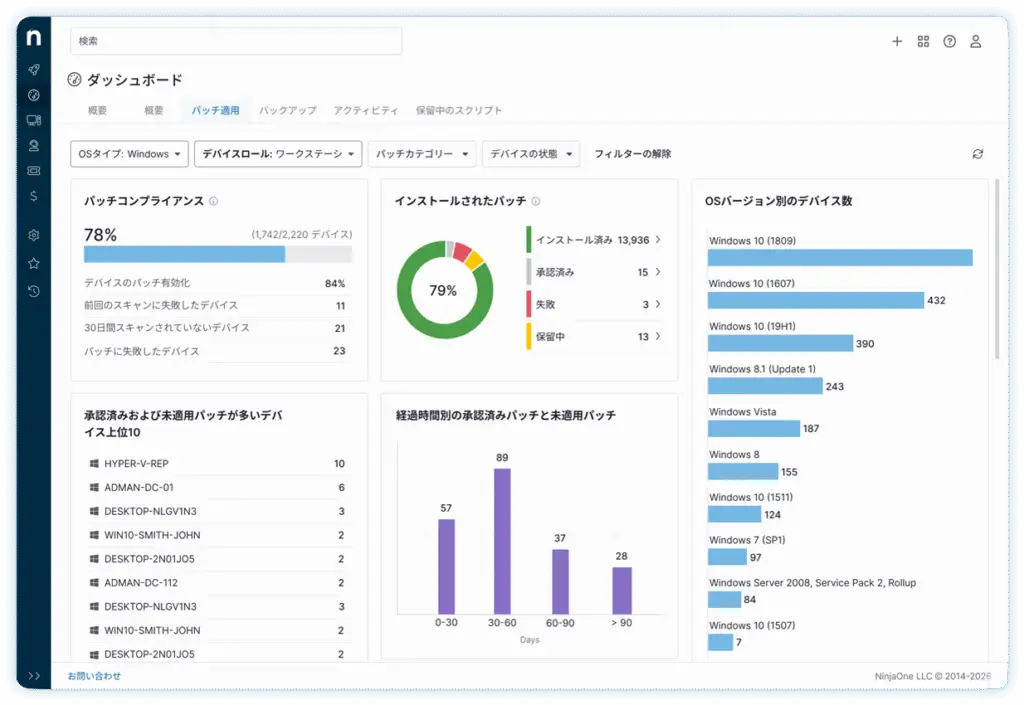The image size is (1024, 705).
Task: Open the user sidebar icon below devices
Action: pyautogui.click(x=33, y=146)
